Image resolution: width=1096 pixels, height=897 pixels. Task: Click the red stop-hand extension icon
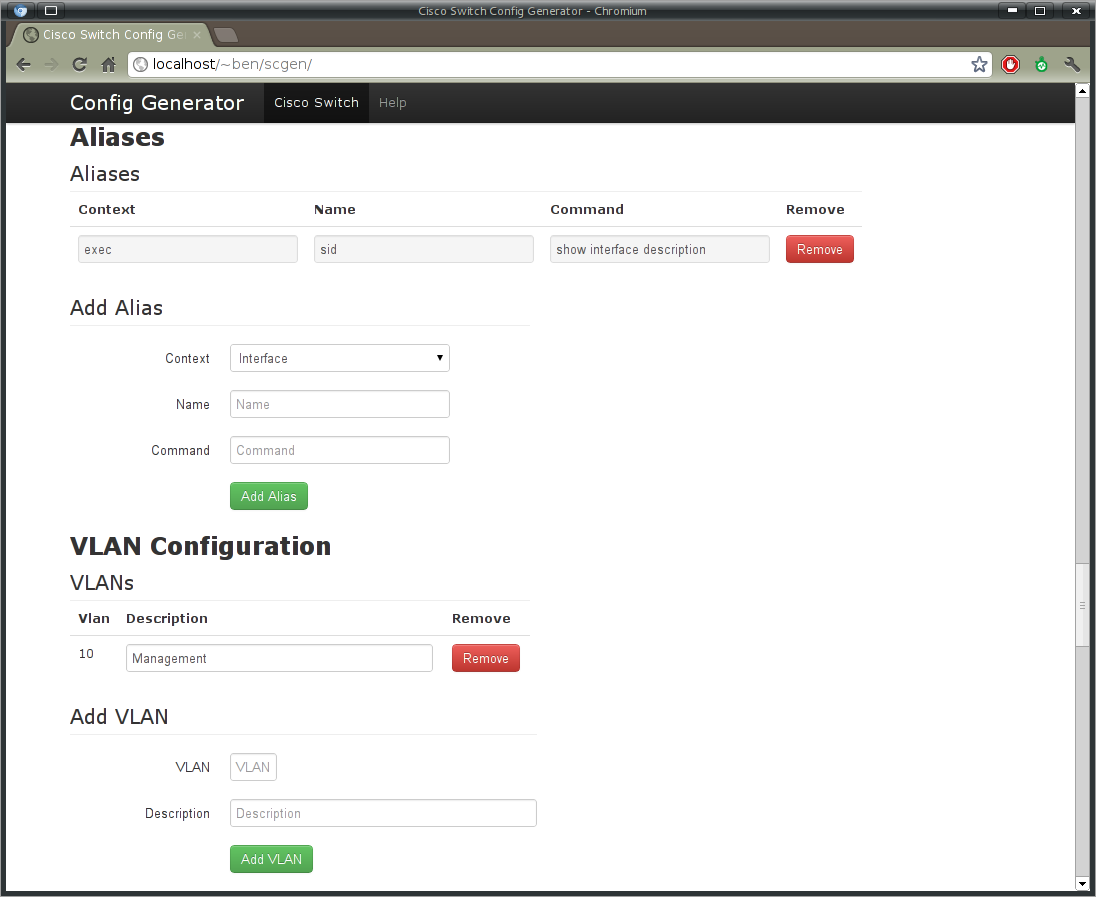click(x=1010, y=64)
